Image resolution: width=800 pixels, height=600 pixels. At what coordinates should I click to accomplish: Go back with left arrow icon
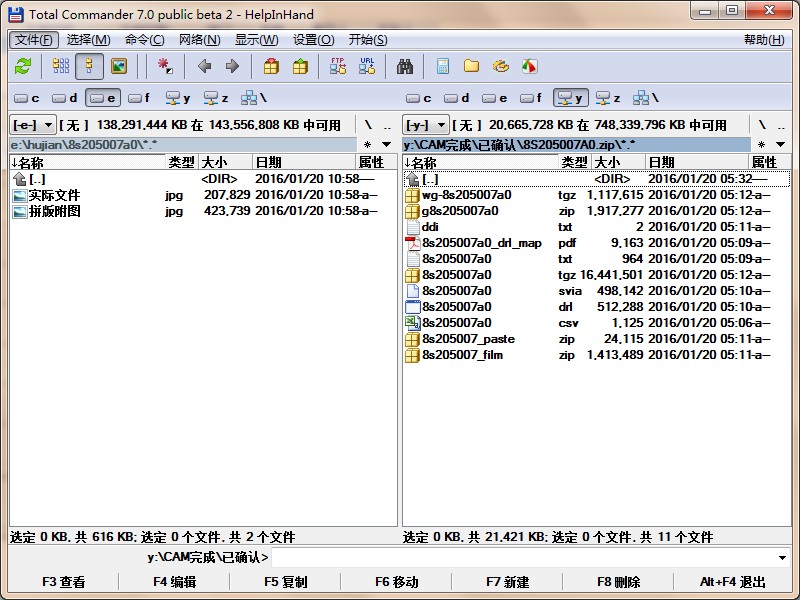(x=205, y=66)
